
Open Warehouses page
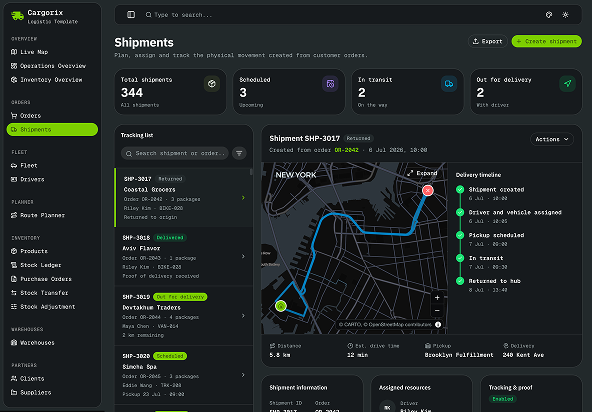(x=52, y=343)
